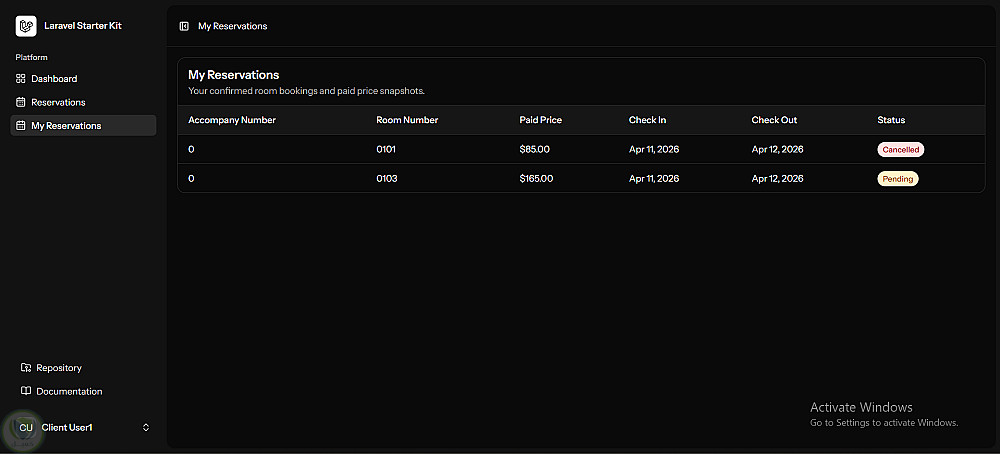The width and height of the screenshot is (1000, 454).
Task: Select My Reservations in the sidebar
Action: 66,126
